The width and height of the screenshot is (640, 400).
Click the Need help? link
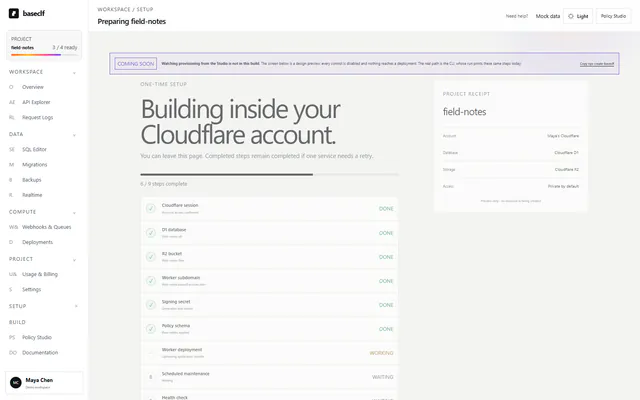(517, 16)
